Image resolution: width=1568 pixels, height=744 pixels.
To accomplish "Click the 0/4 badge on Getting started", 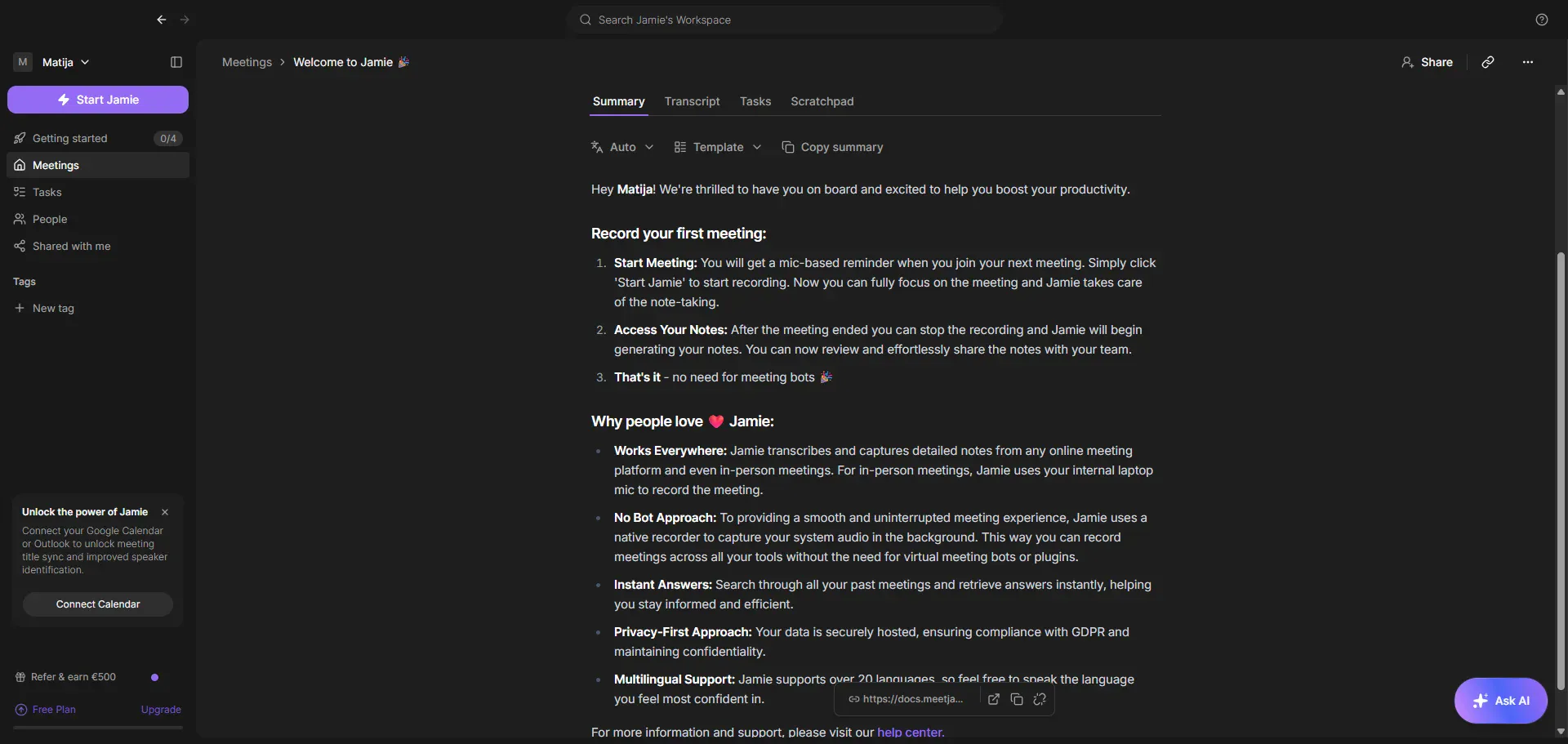I will tap(168, 139).
